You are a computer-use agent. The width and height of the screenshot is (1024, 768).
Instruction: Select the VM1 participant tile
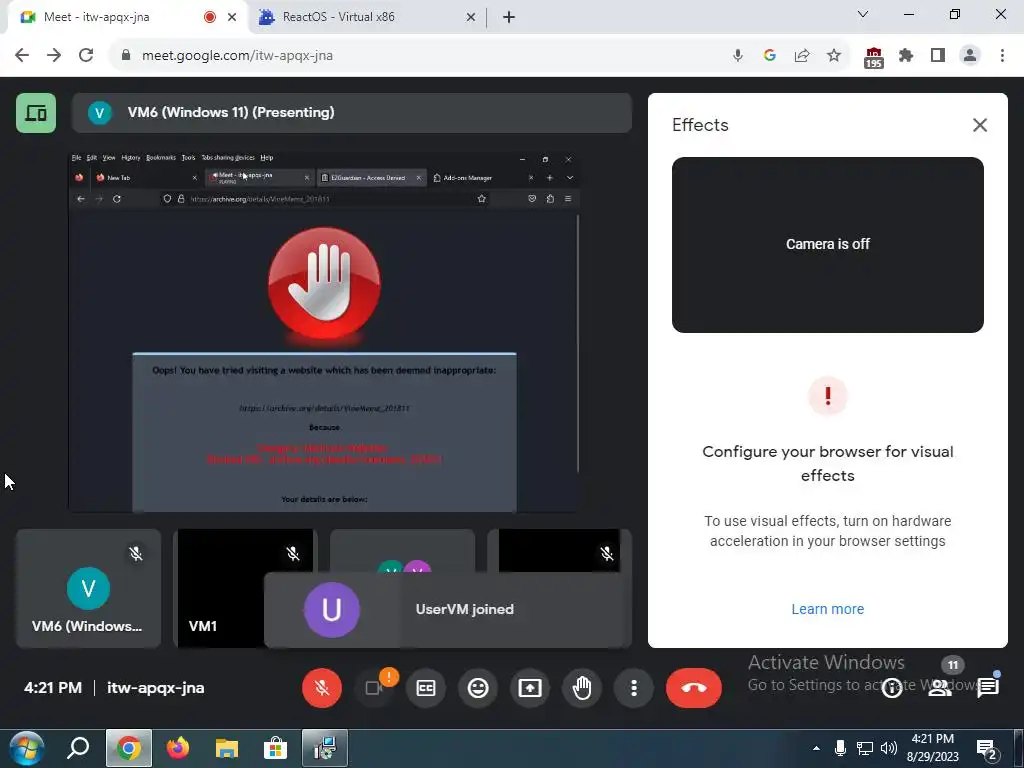click(221, 588)
